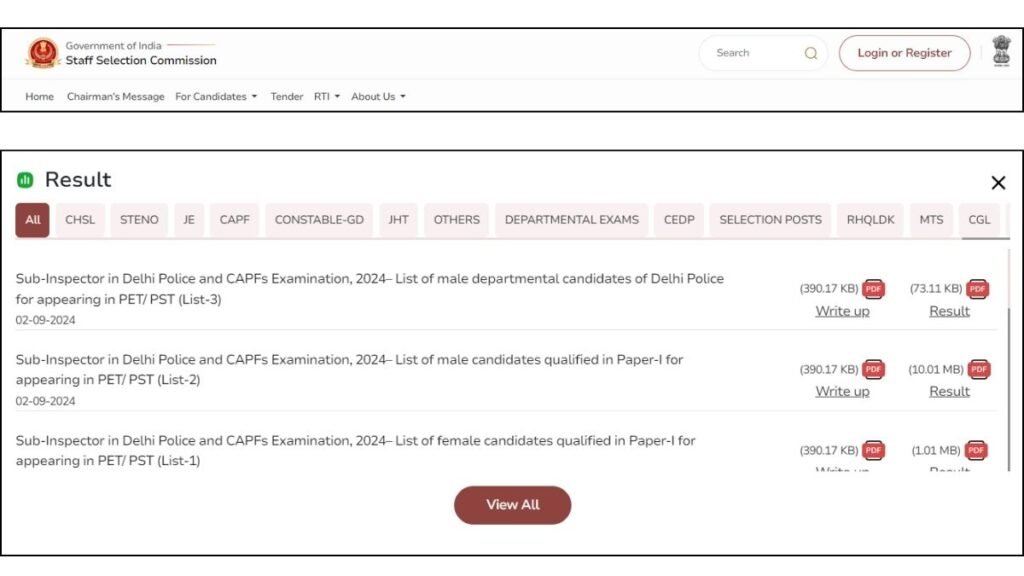
Task: Click the Login or Register button
Action: (904, 52)
